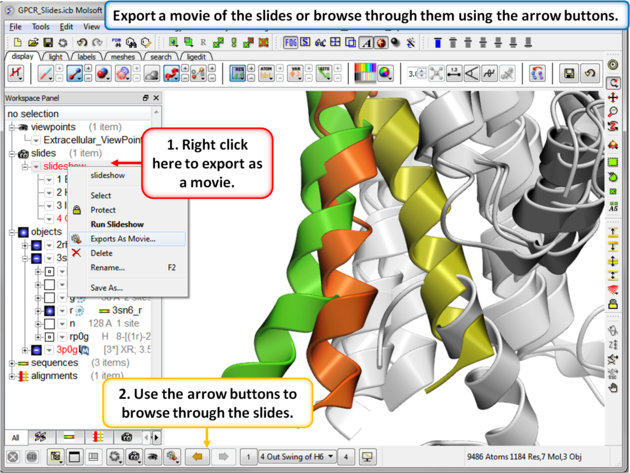Toggle checkbox next to rp0g object
This screenshot has height=473, width=630.
coord(49,337)
